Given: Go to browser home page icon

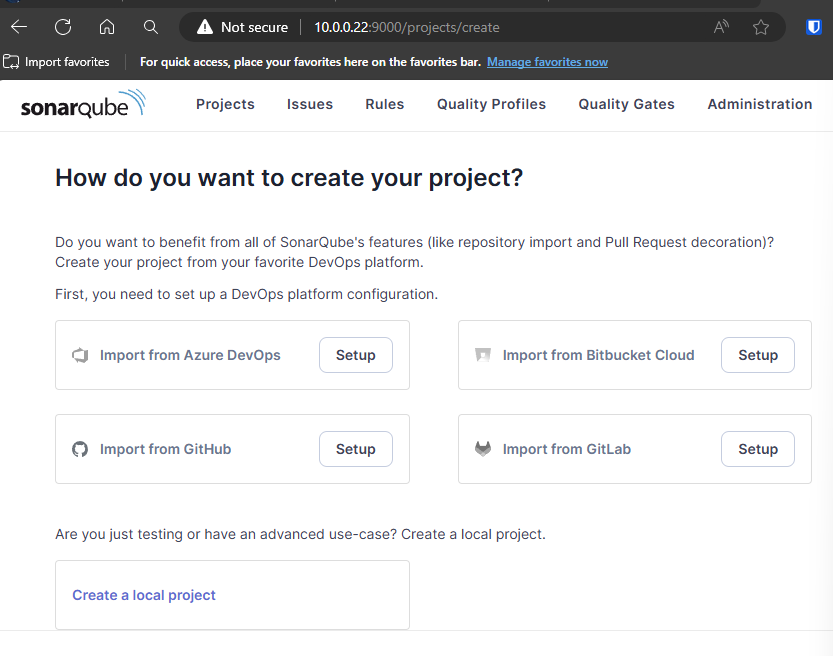Looking at the screenshot, I should pos(107,27).
